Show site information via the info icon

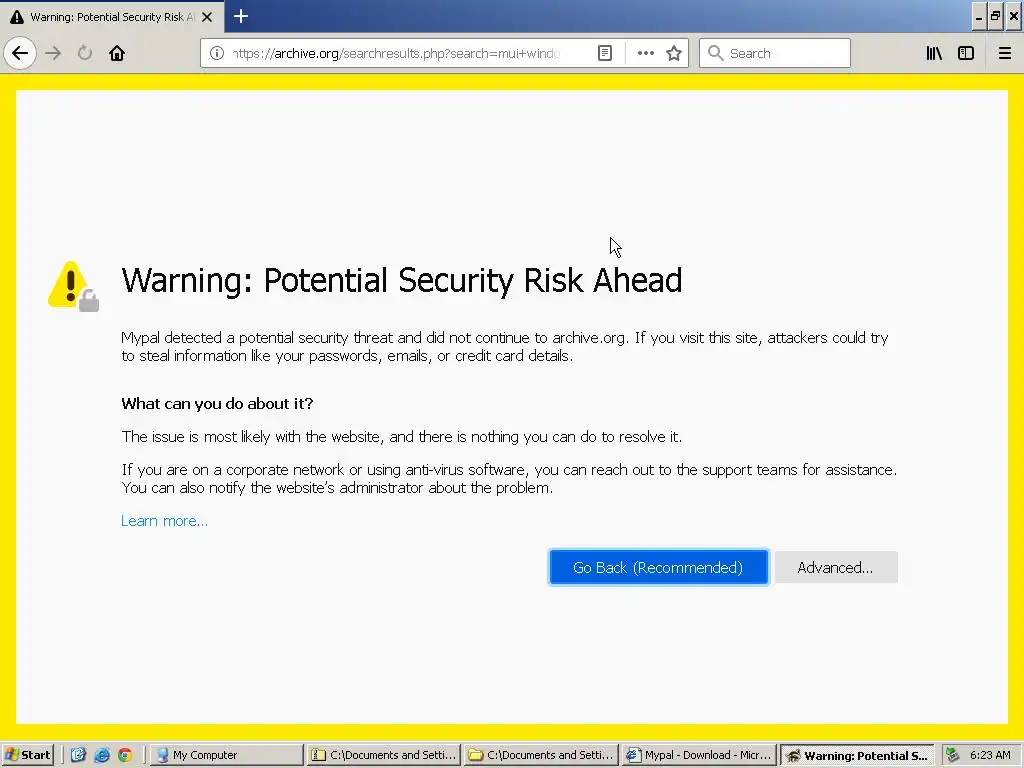coord(217,53)
